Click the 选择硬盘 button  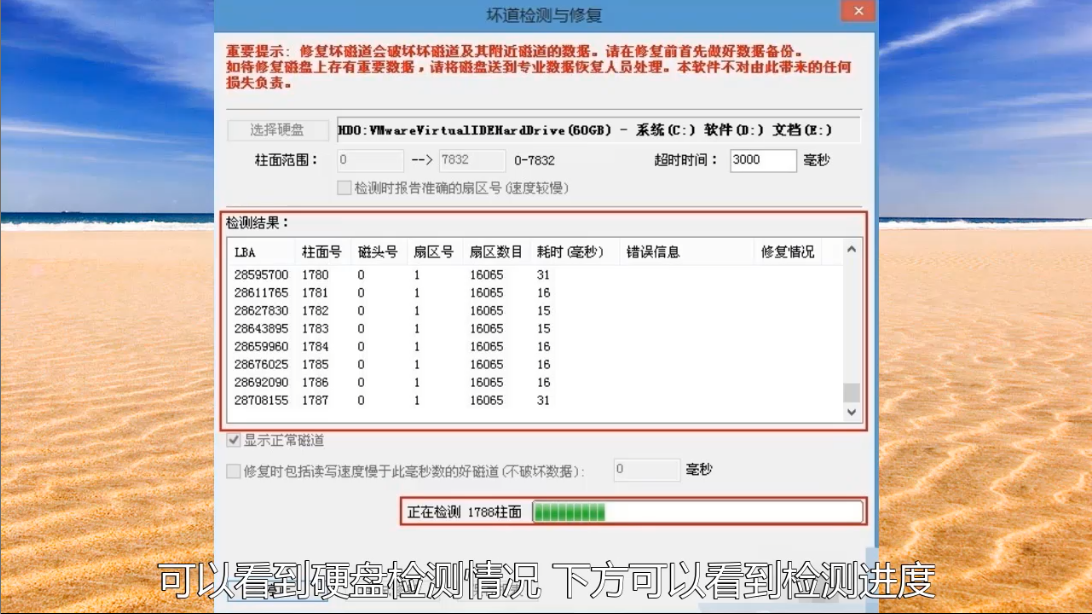coord(277,130)
